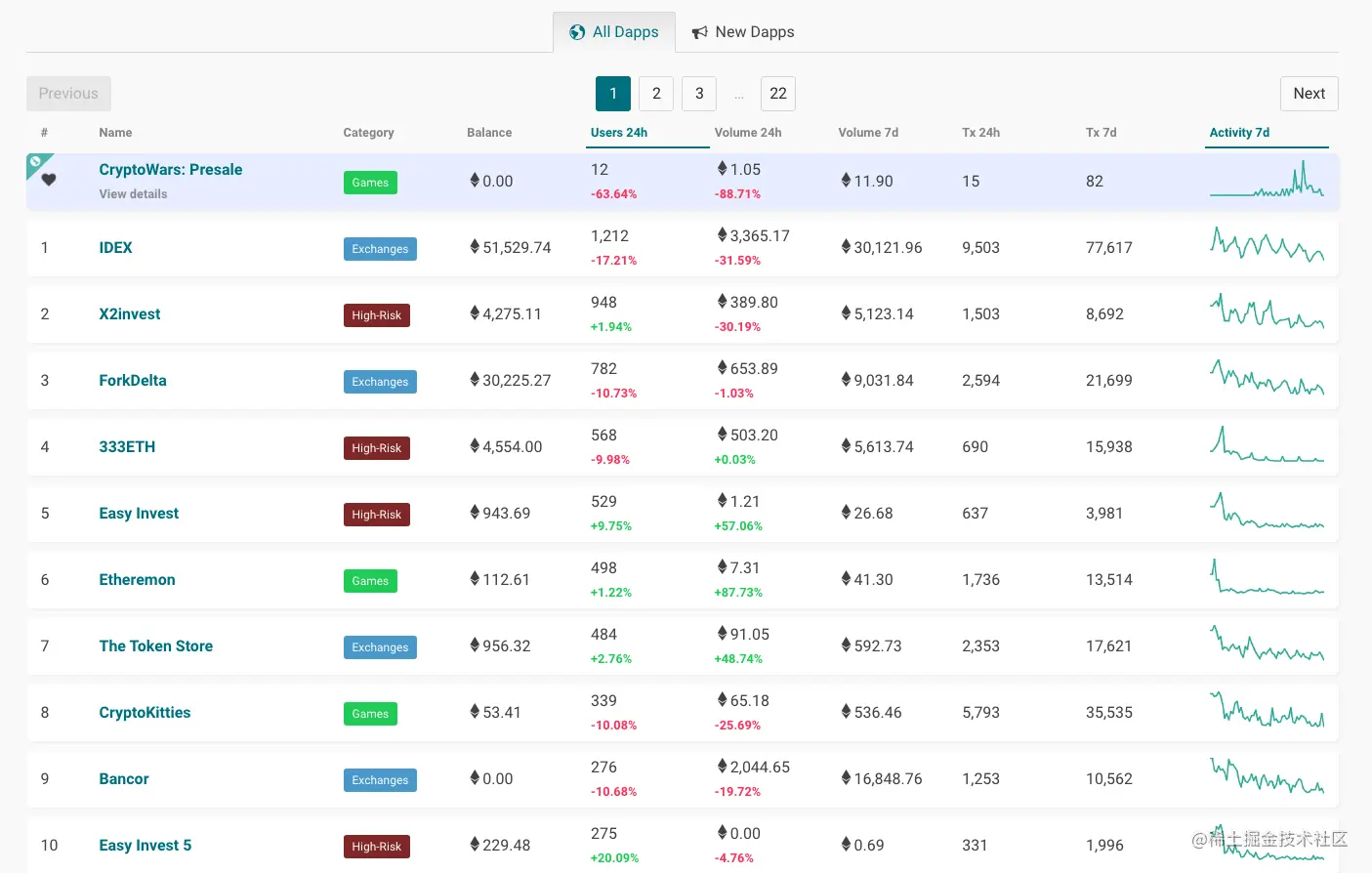Click View details under CryptoWars: Presale
The image size is (1372, 873).
pyautogui.click(x=133, y=194)
